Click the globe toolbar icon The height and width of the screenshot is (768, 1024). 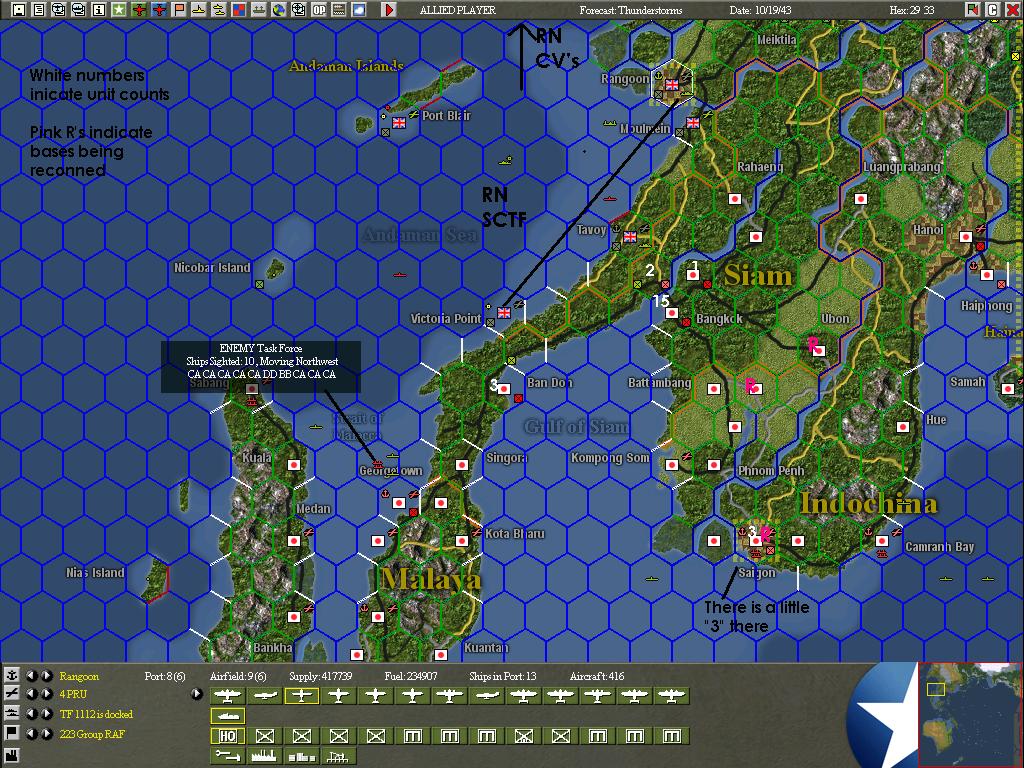click(x=279, y=10)
